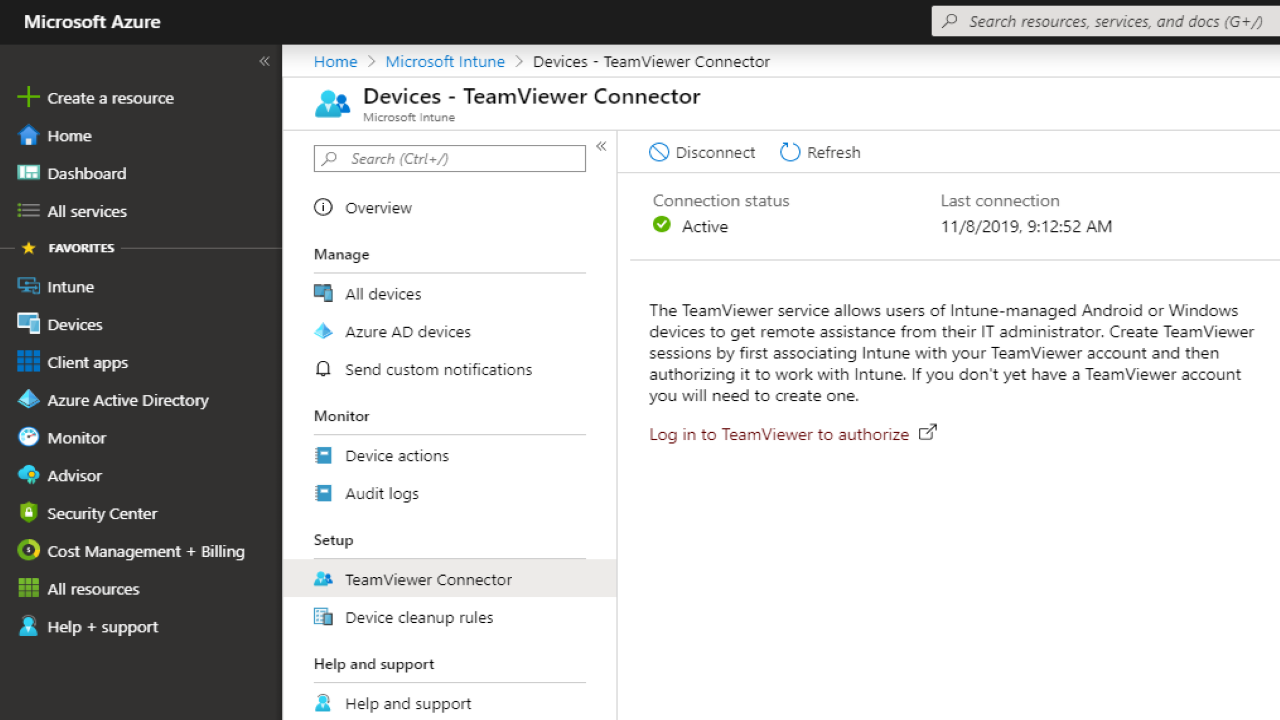Screen dimensions: 1280x720
Task: Click the Home house icon in sidebar
Action: 28,136
